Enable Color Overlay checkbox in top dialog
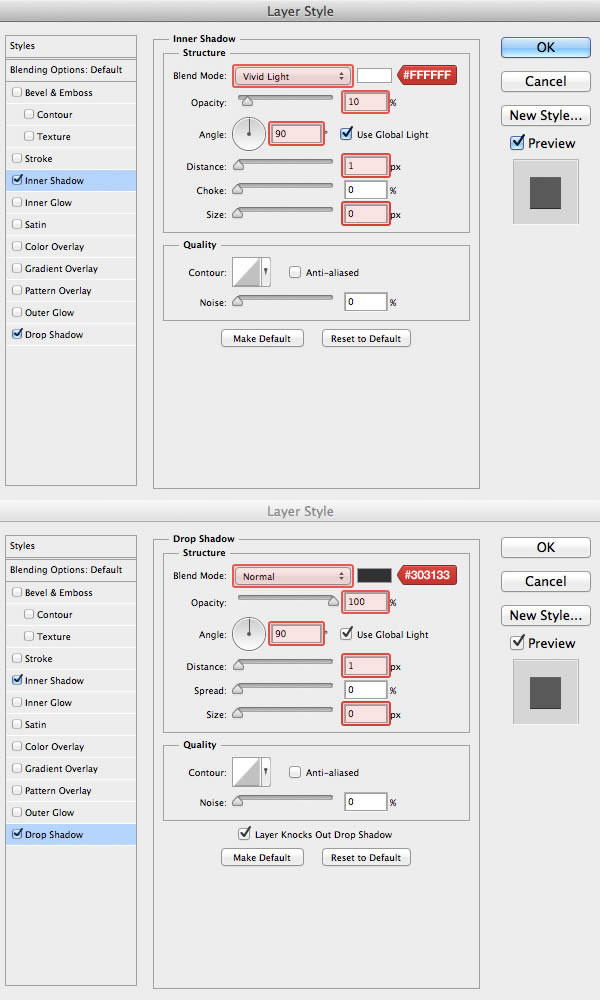This screenshot has width=600, height=1000. click(x=17, y=246)
